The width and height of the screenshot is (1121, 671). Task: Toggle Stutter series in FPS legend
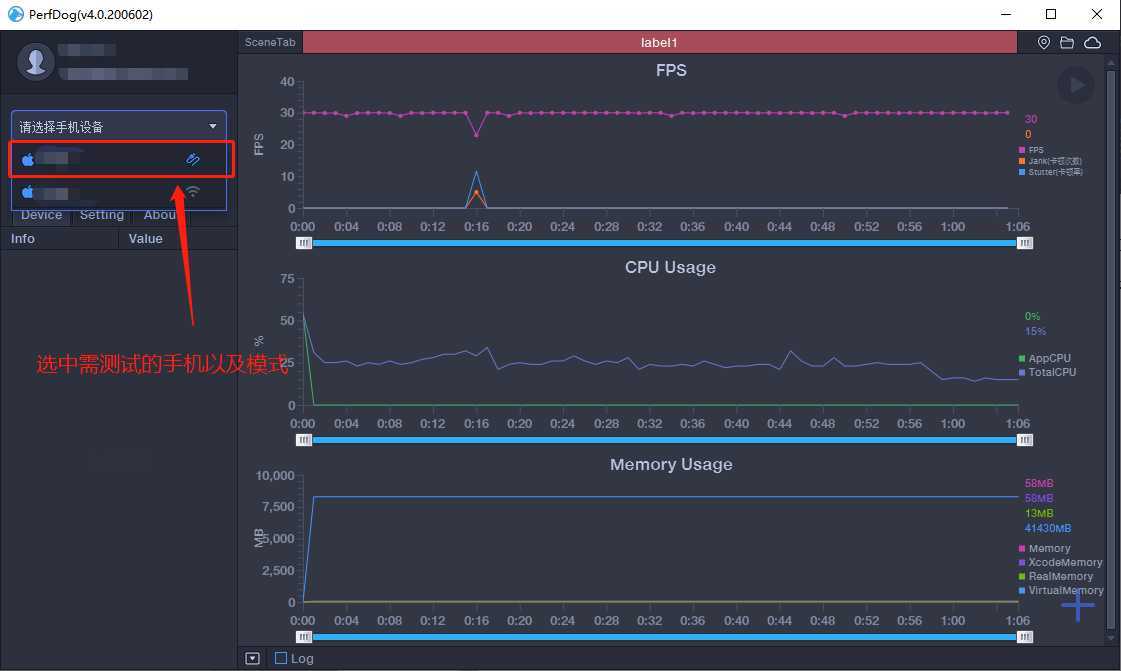1050,172
